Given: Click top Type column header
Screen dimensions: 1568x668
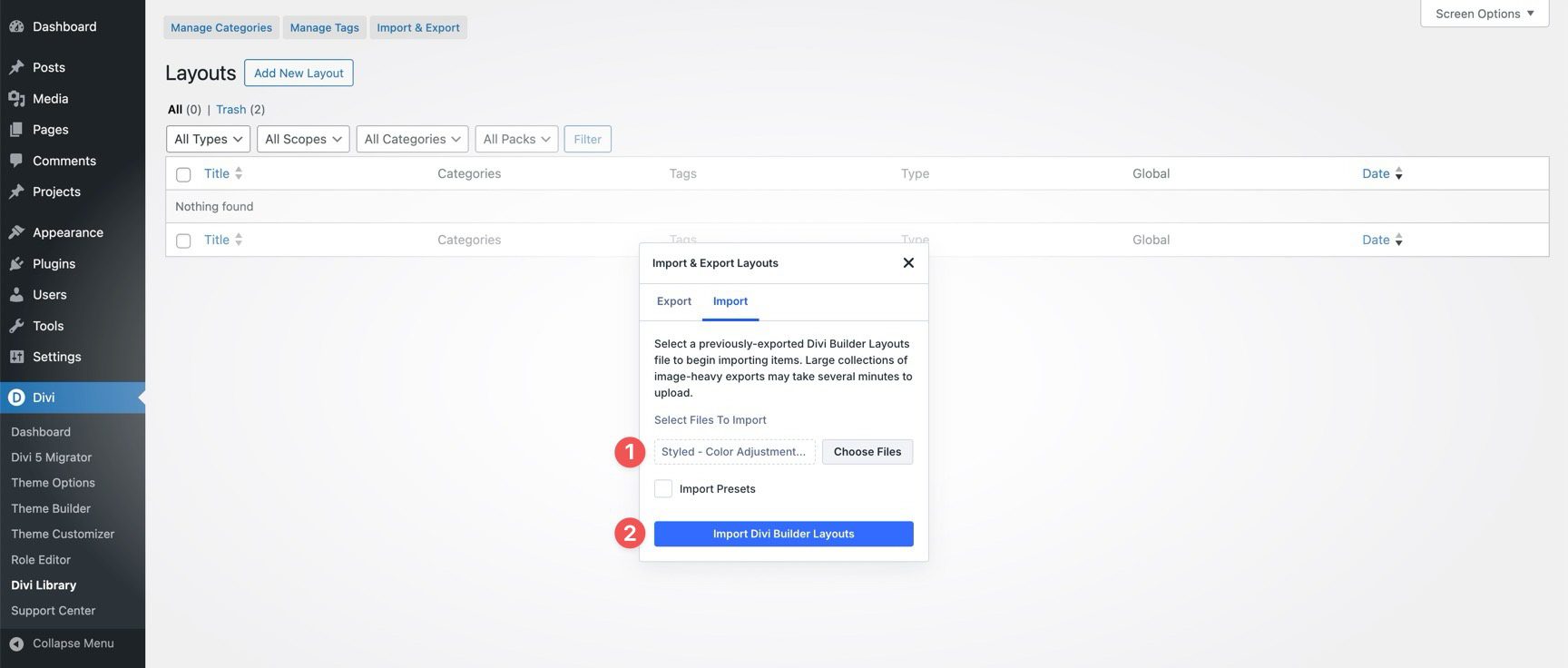Looking at the screenshot, I should (915, 173).
